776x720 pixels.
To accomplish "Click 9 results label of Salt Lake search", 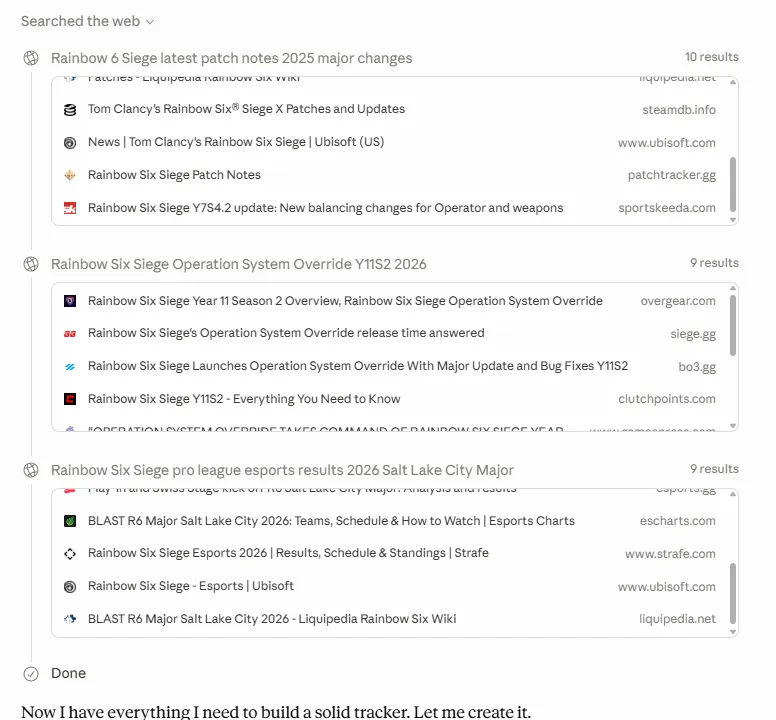I will (x=714, y=469).
